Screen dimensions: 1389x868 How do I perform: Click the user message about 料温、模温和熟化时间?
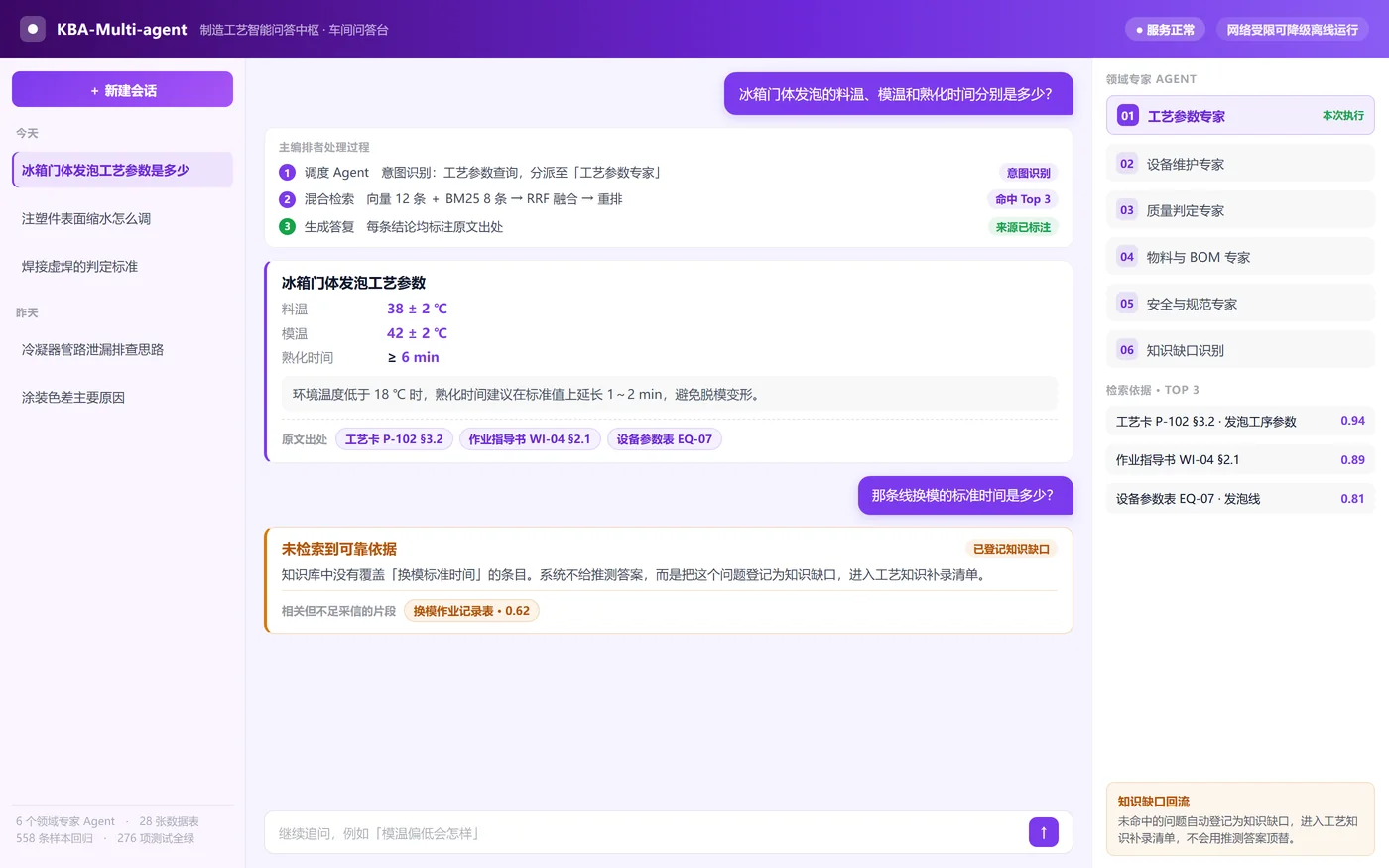[899, 94]
